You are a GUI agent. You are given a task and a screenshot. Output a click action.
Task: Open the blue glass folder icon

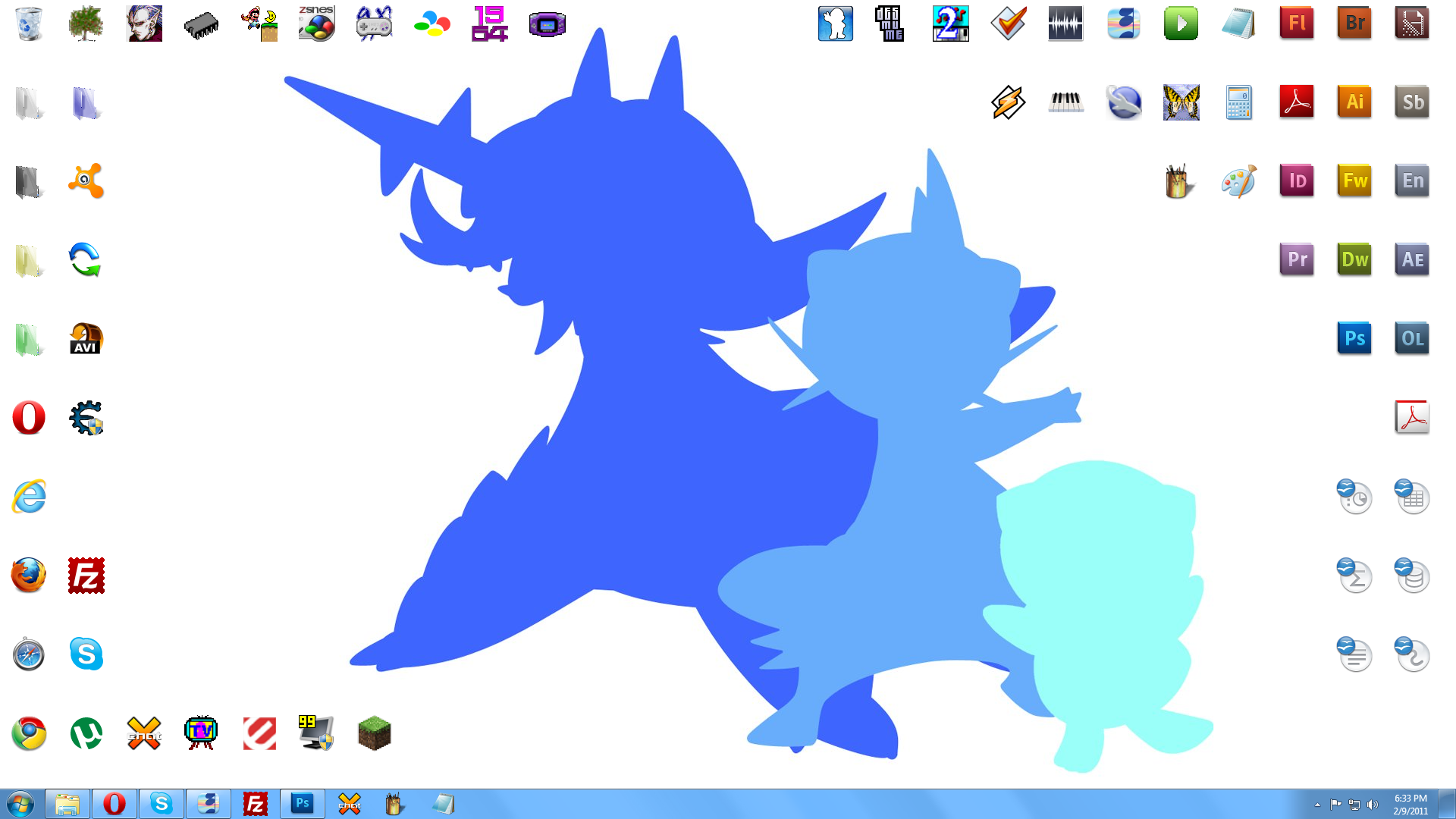86,102
